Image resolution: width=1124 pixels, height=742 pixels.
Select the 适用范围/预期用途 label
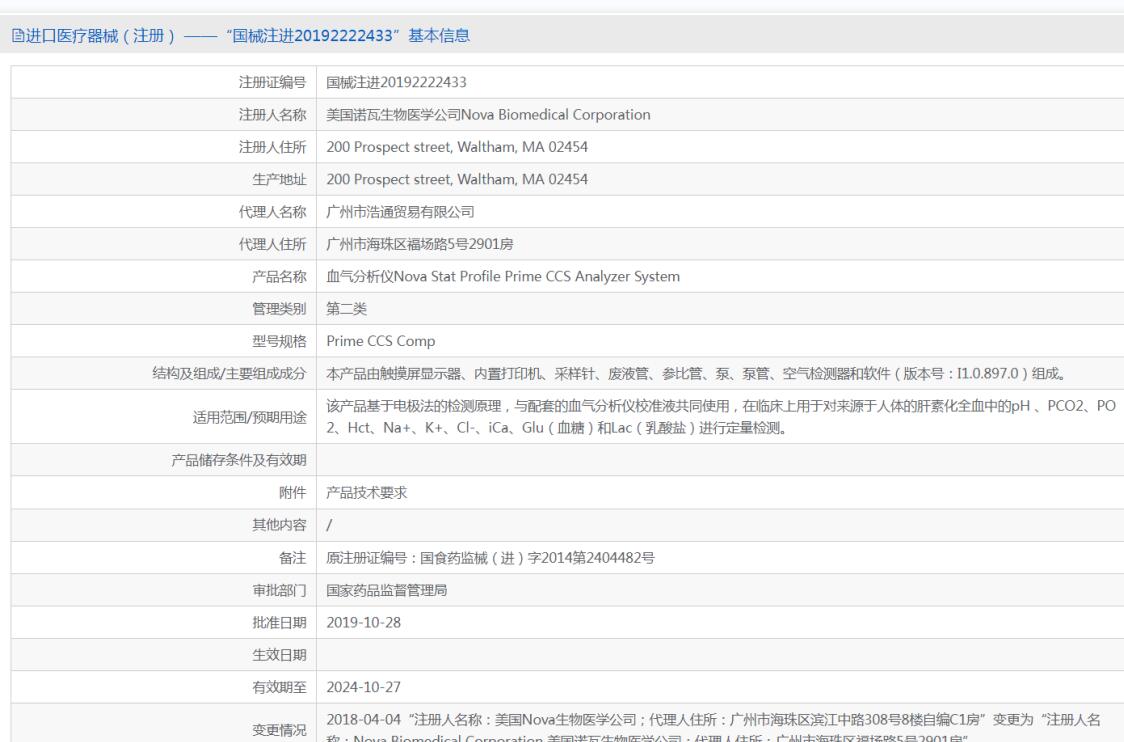click(249, 417)
